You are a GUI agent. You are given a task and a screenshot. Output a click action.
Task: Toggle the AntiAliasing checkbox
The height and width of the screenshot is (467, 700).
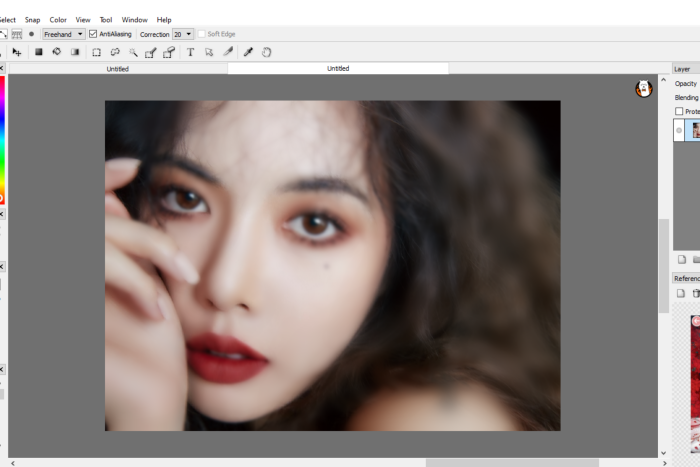93,34
